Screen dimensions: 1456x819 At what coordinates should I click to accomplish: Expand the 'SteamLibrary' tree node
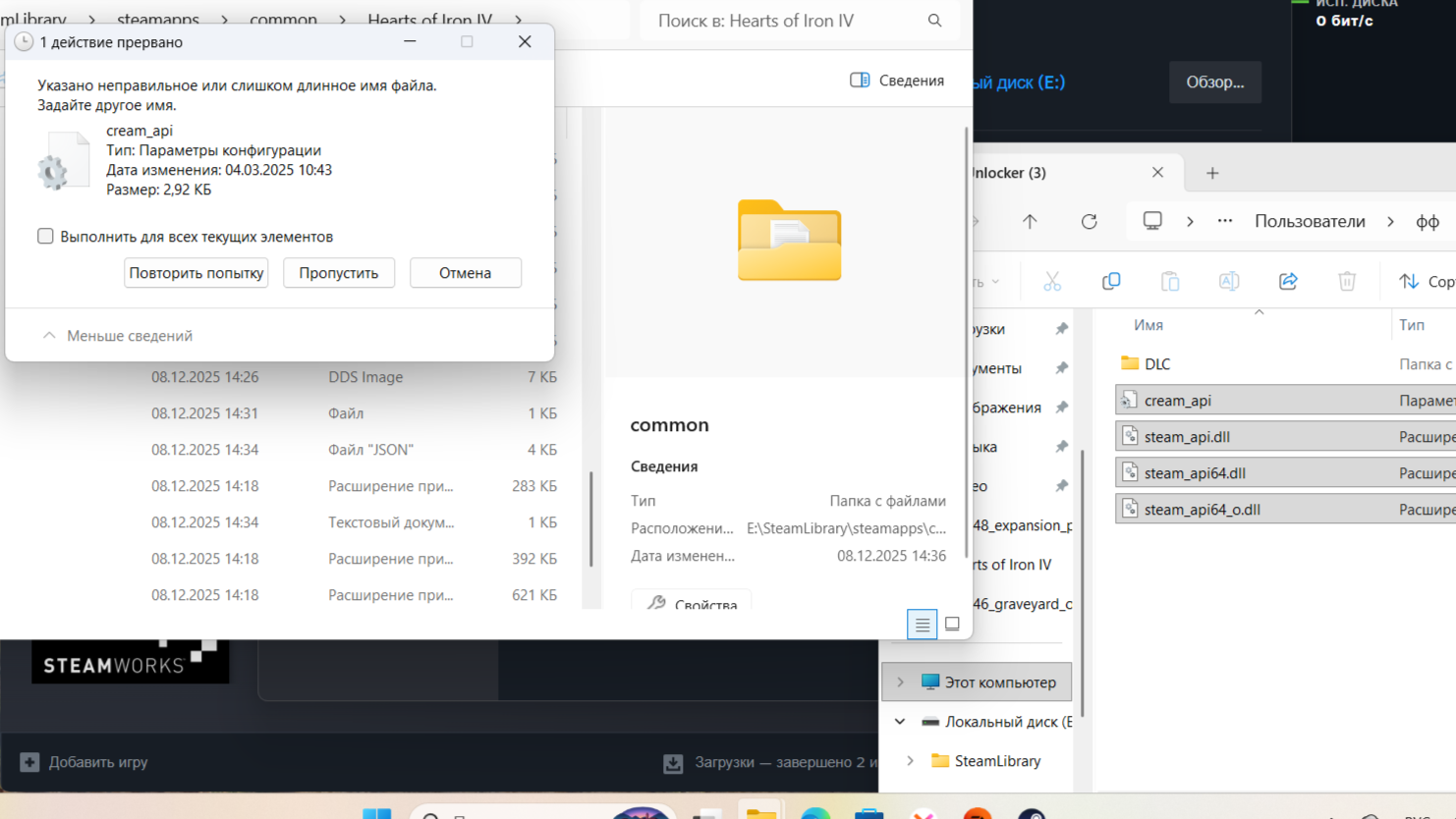(x=911, y=761)
